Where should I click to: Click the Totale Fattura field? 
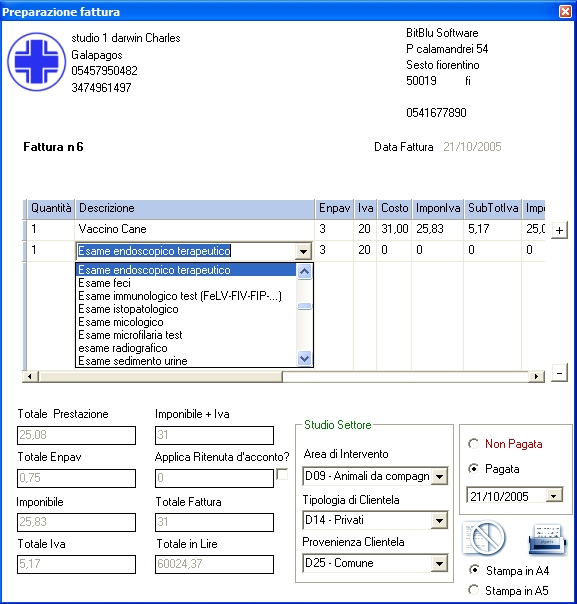tap(214, 522)
